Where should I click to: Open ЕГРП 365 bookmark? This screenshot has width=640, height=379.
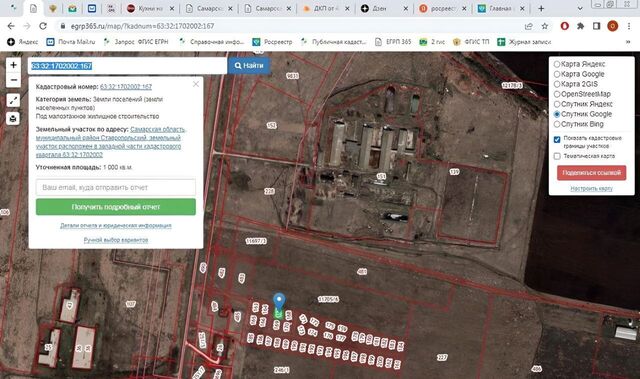point(393,42)
